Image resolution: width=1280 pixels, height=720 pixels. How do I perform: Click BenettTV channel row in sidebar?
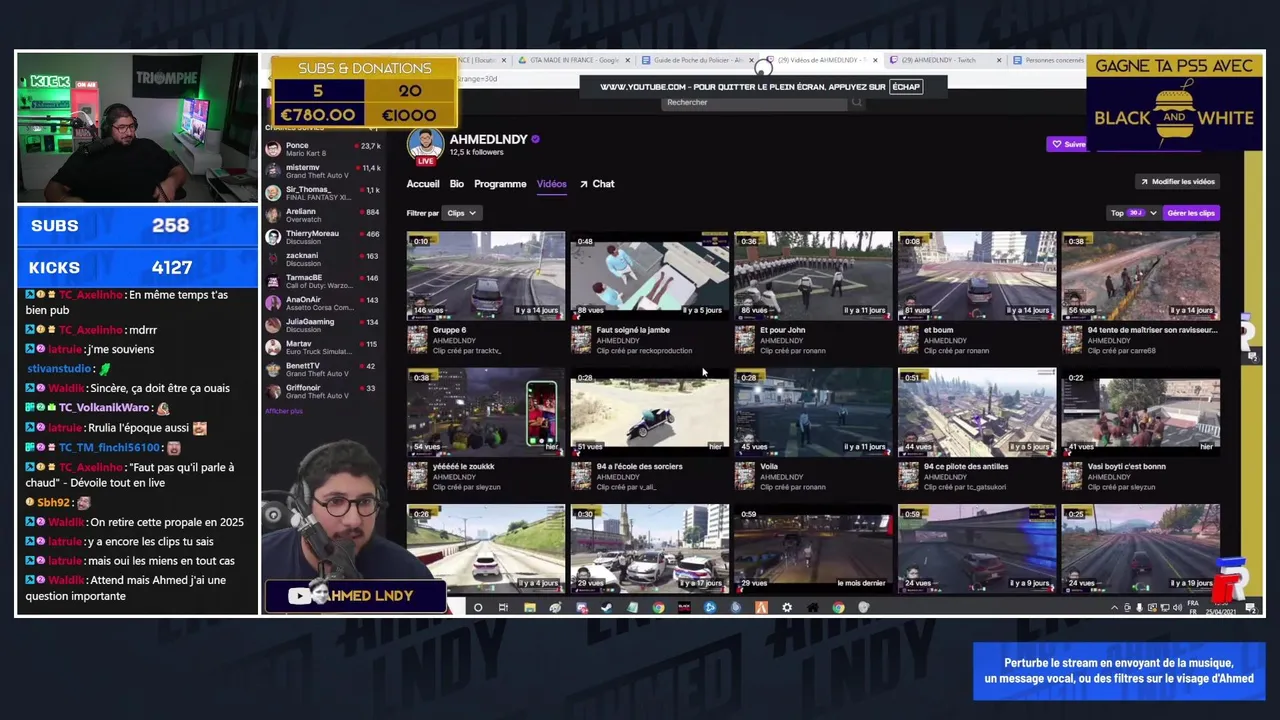pos(323,368)
